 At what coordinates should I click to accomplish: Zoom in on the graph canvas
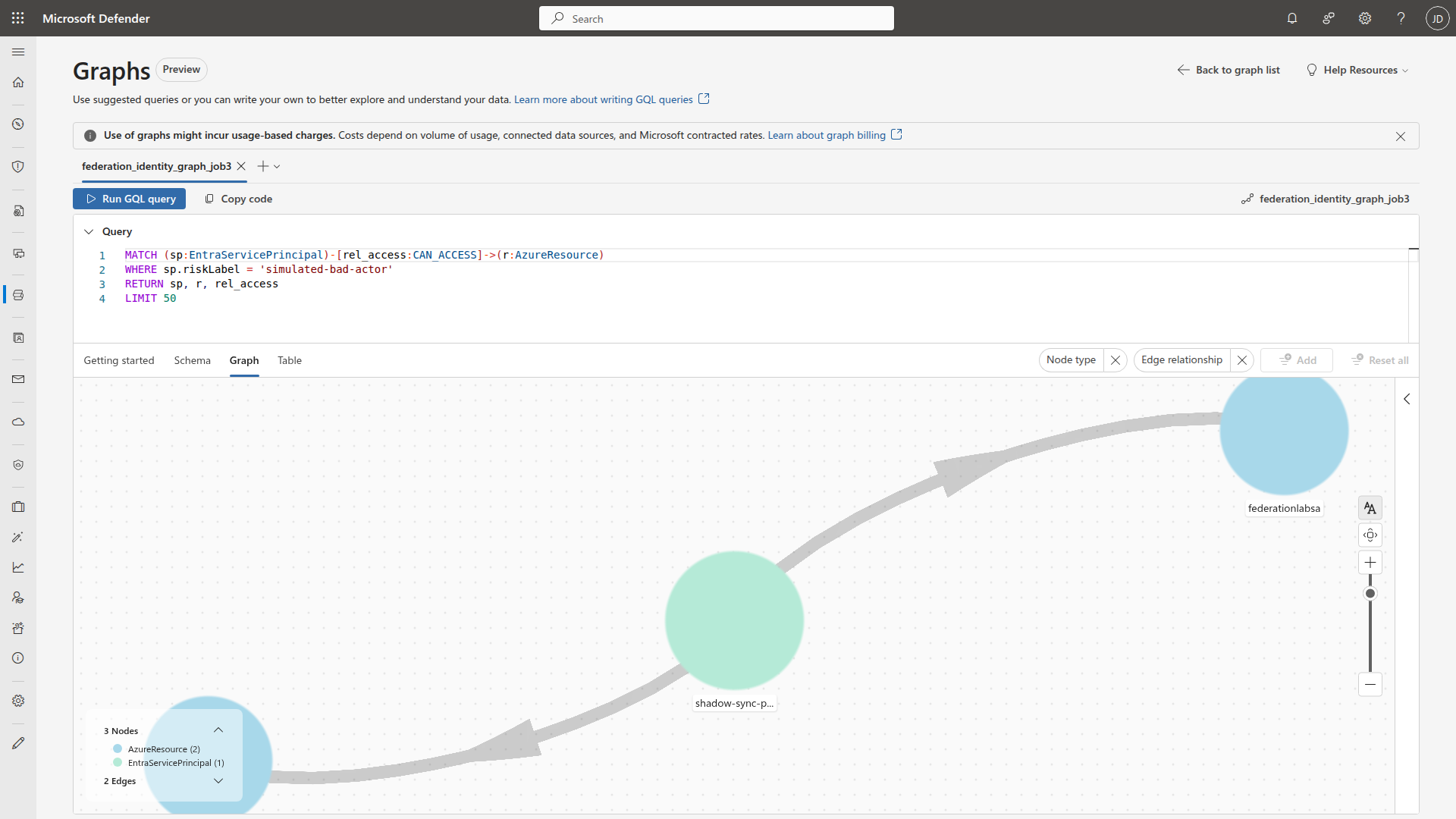coord(1370,562)
